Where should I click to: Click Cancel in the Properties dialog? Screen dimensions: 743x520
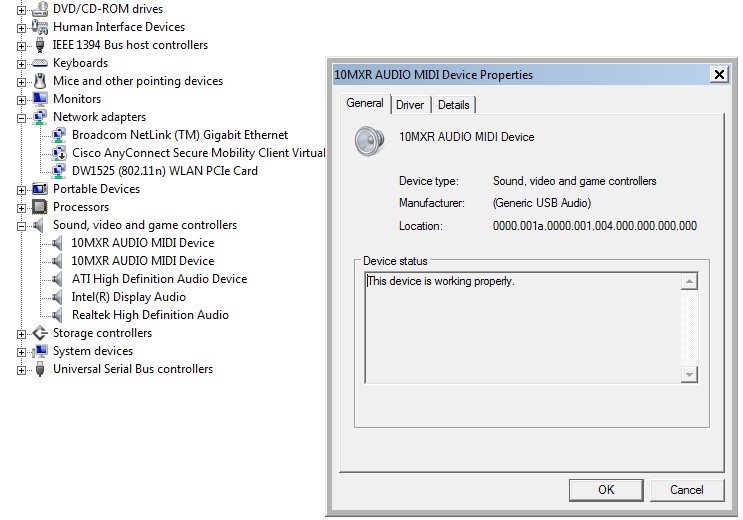point(687,490)
